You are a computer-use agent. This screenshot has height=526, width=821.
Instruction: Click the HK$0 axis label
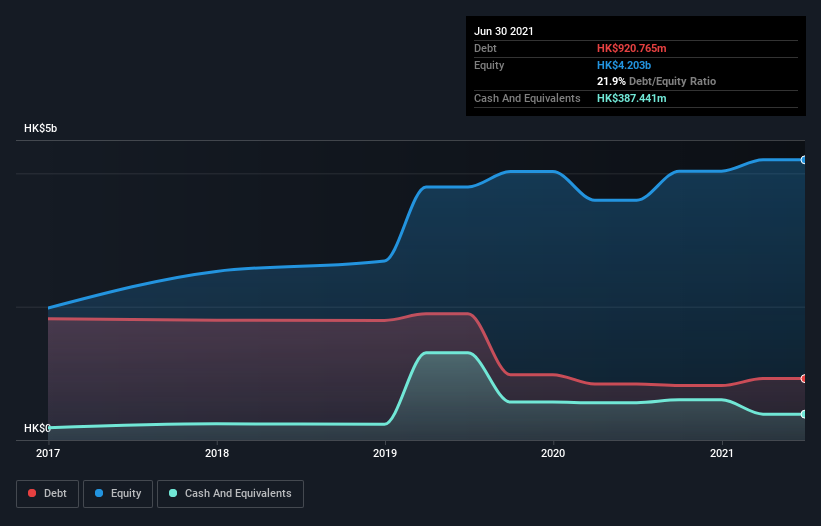(37, 428)
